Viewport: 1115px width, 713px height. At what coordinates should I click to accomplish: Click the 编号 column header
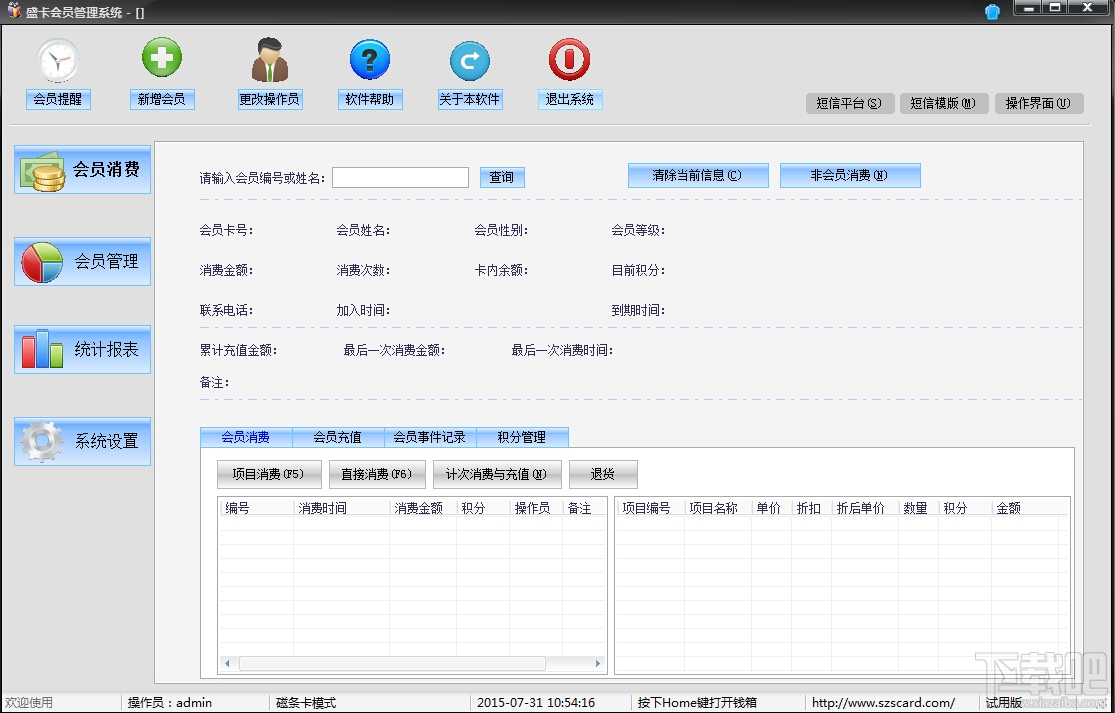256,508
